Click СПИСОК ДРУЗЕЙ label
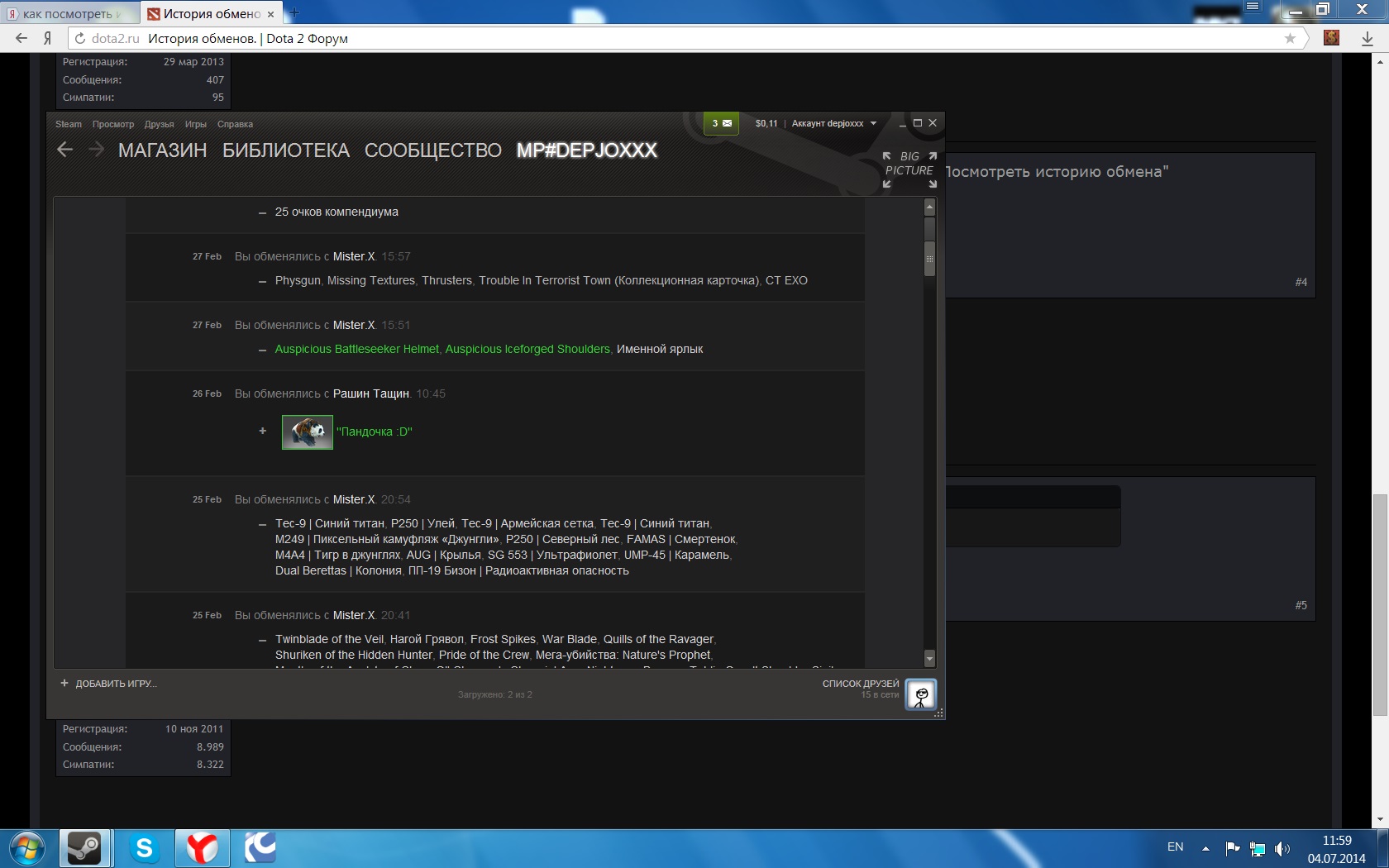The image size is (1389, 868). (861, 684)
